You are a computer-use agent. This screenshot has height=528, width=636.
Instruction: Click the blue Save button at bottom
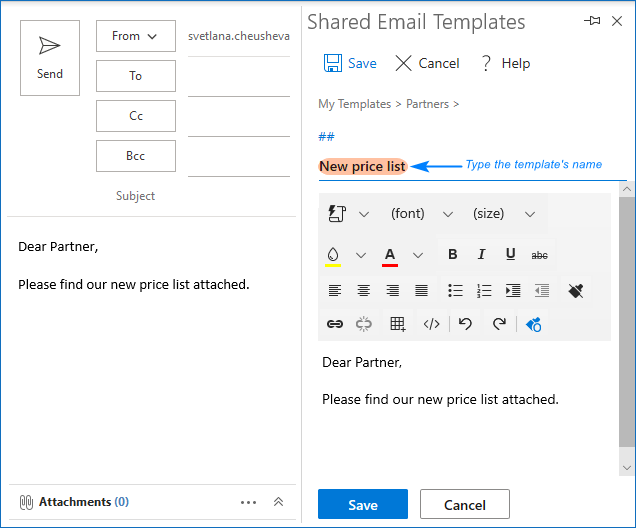pyautogui.click(x=362, y=504)
